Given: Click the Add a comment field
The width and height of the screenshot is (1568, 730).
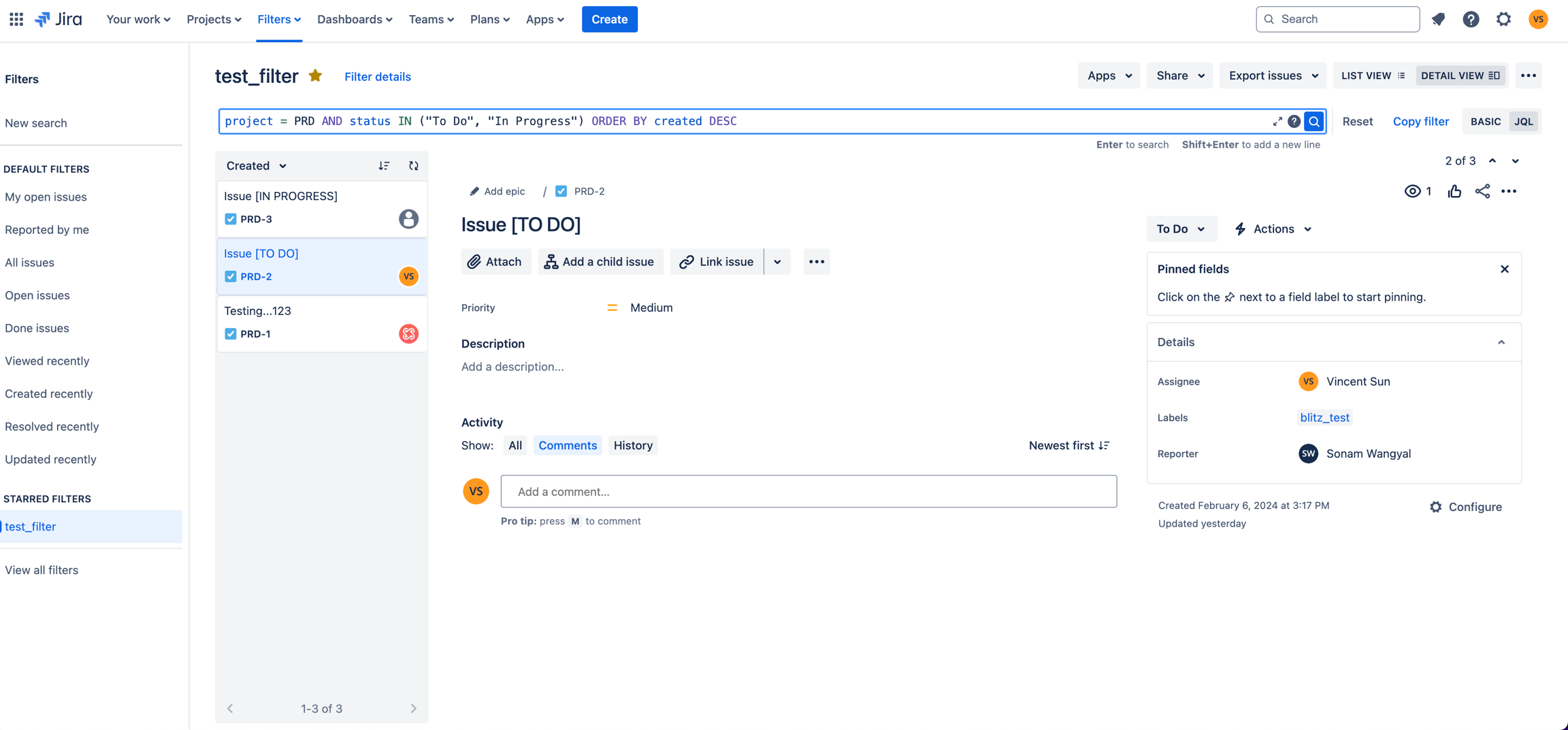Looking at the screenshot, I should (x=808, y=491).
